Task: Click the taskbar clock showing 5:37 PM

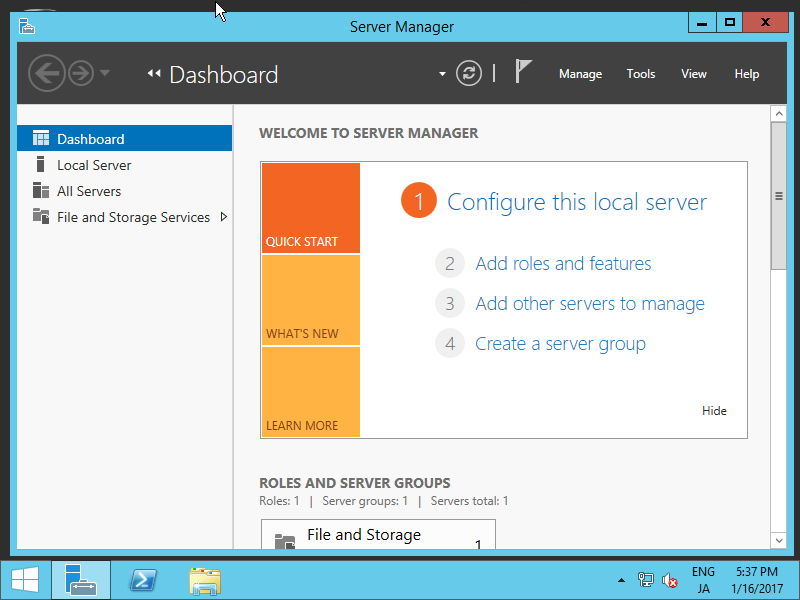Action: point(757,580)
